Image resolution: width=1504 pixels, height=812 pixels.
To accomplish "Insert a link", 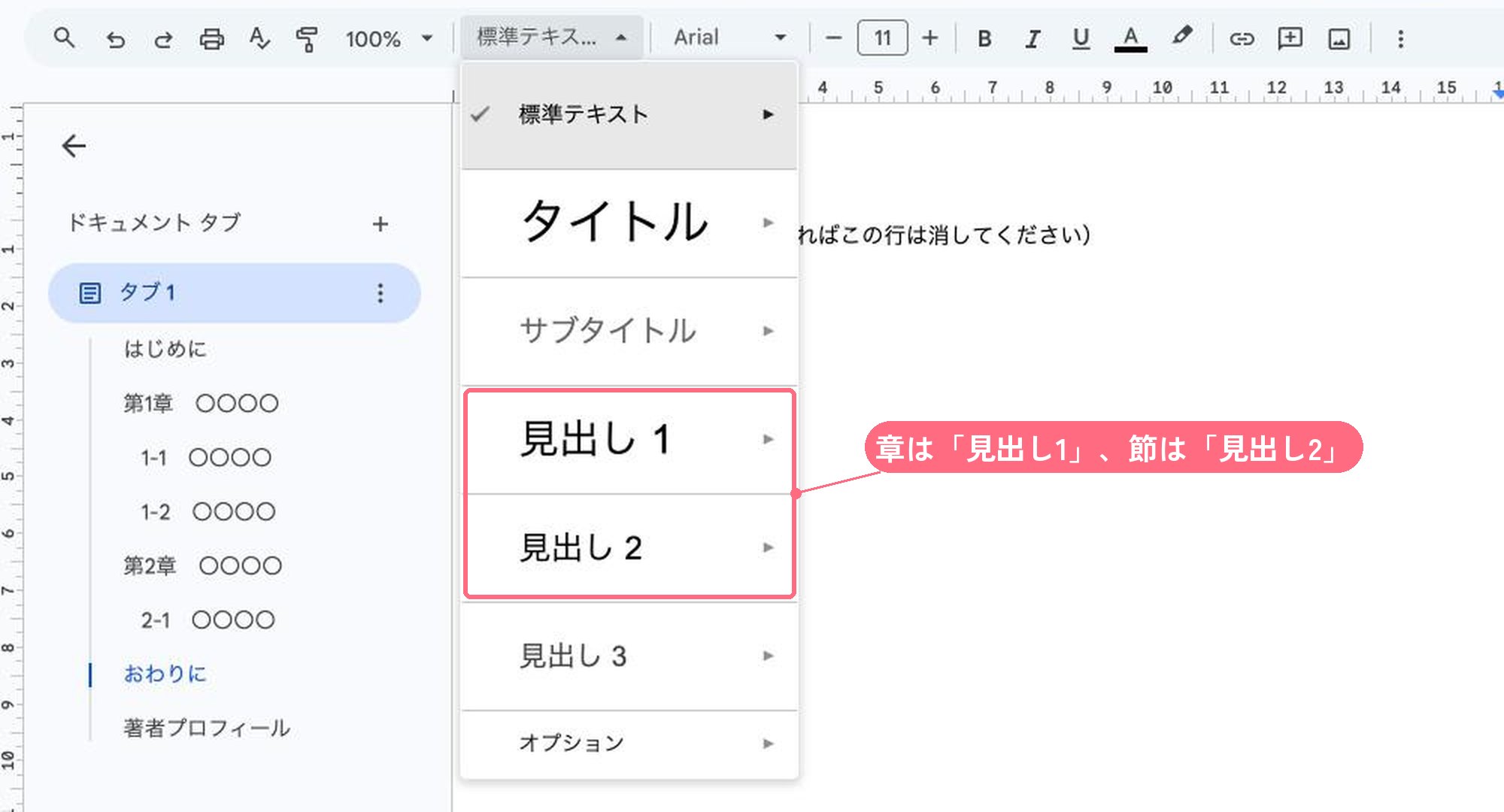I will point(1242,38).
